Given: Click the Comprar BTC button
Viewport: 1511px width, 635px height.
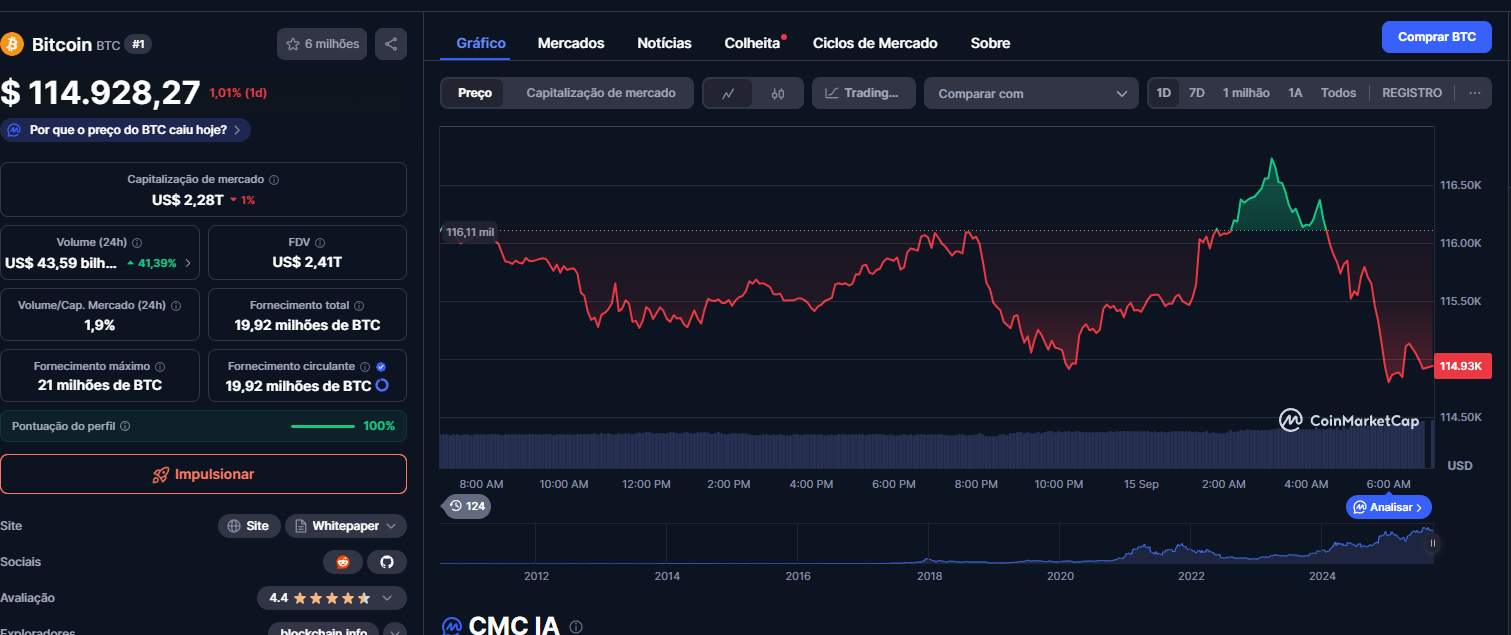Looking at the screenshot, I should (1436, 37).
